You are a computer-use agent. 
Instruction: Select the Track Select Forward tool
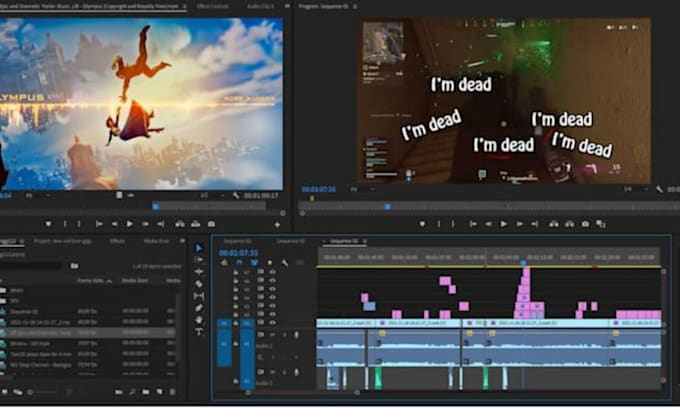click(199, 259)
